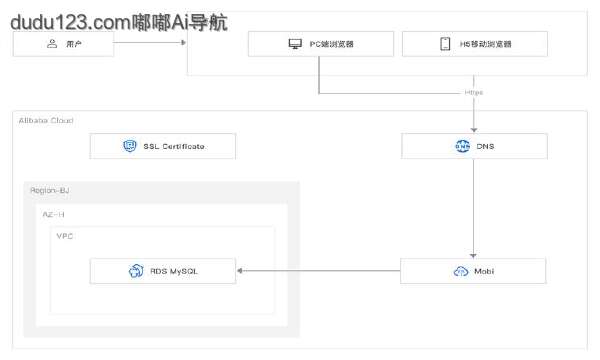Click the AZ-H zone label
This screenshot has height=360, width=600.
pos(53,214)
